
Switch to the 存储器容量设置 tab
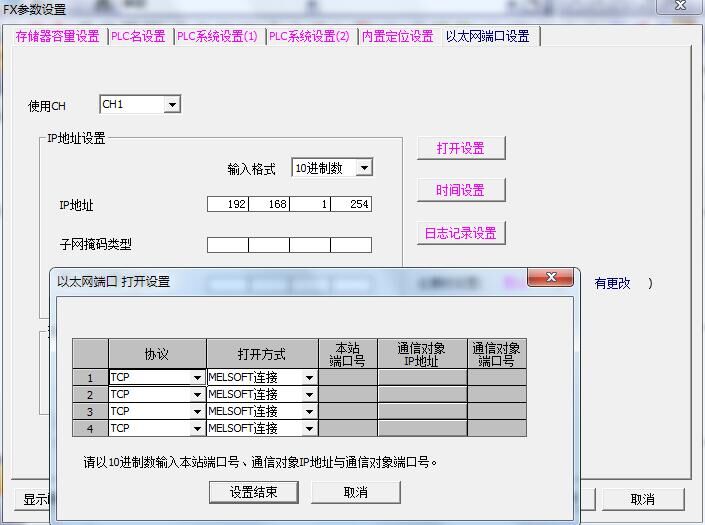click(x=57, y=37)
